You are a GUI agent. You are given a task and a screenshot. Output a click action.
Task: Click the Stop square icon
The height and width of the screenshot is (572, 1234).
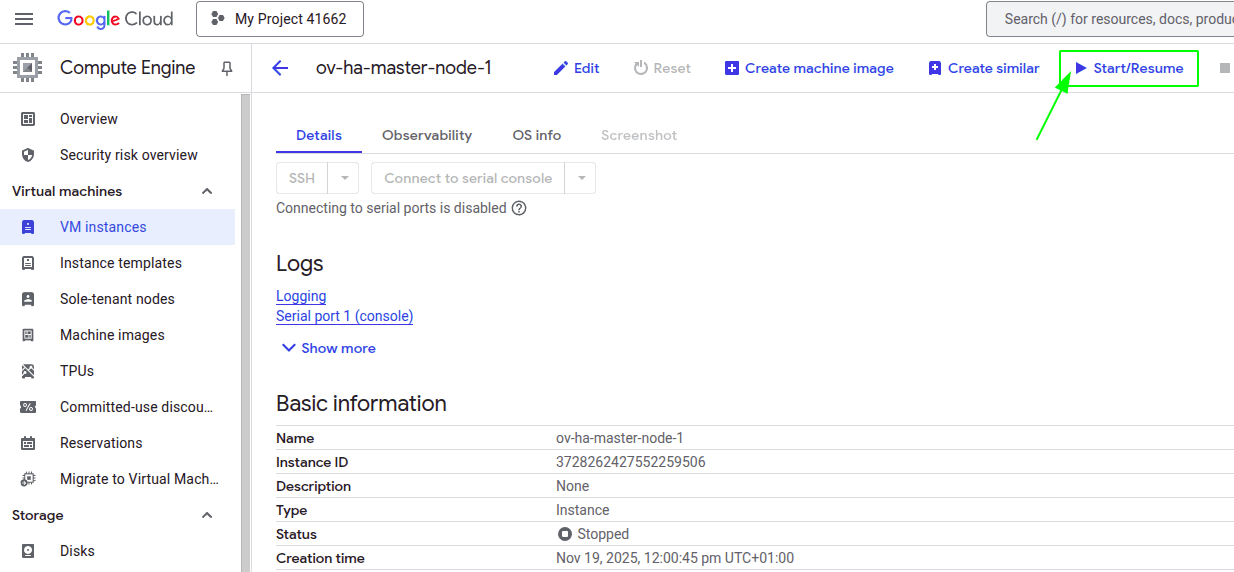(x=1225, y=68)
